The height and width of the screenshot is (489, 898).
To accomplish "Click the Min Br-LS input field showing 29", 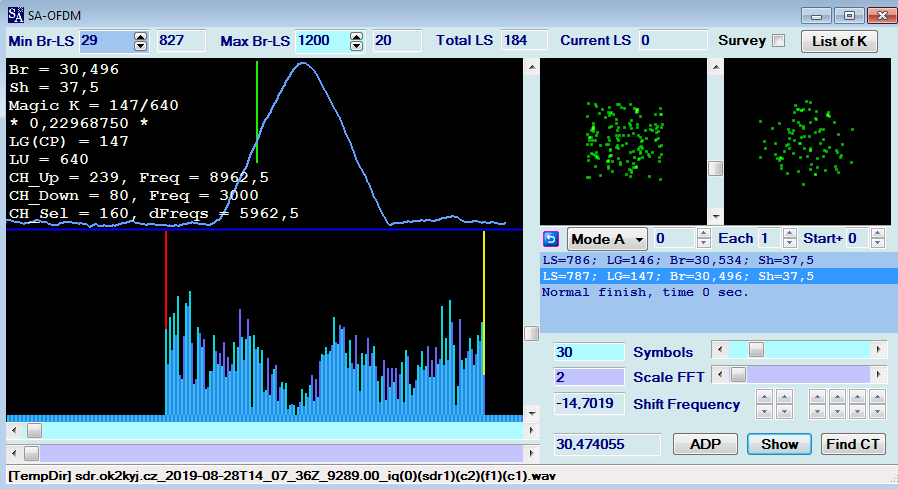I will click(x=107, y=41).
